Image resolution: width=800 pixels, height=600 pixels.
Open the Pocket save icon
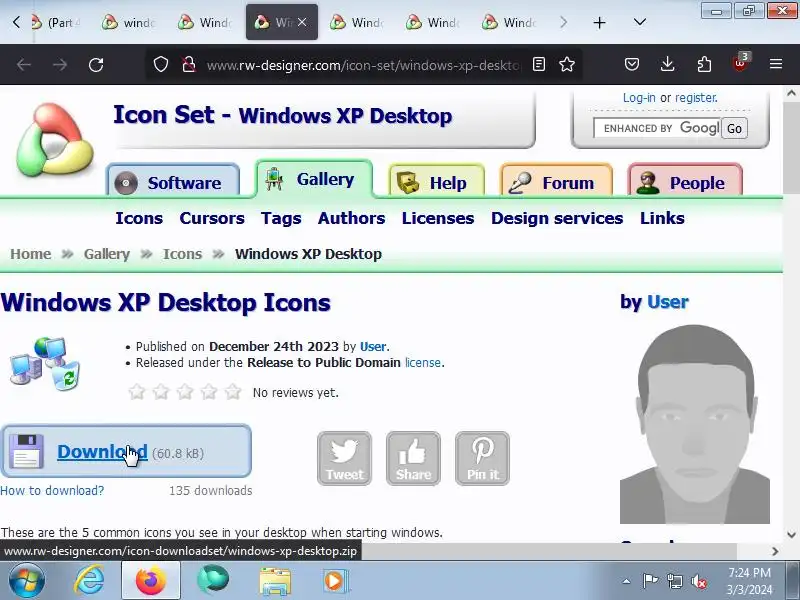pyautogui.click(x=632, y=64)
